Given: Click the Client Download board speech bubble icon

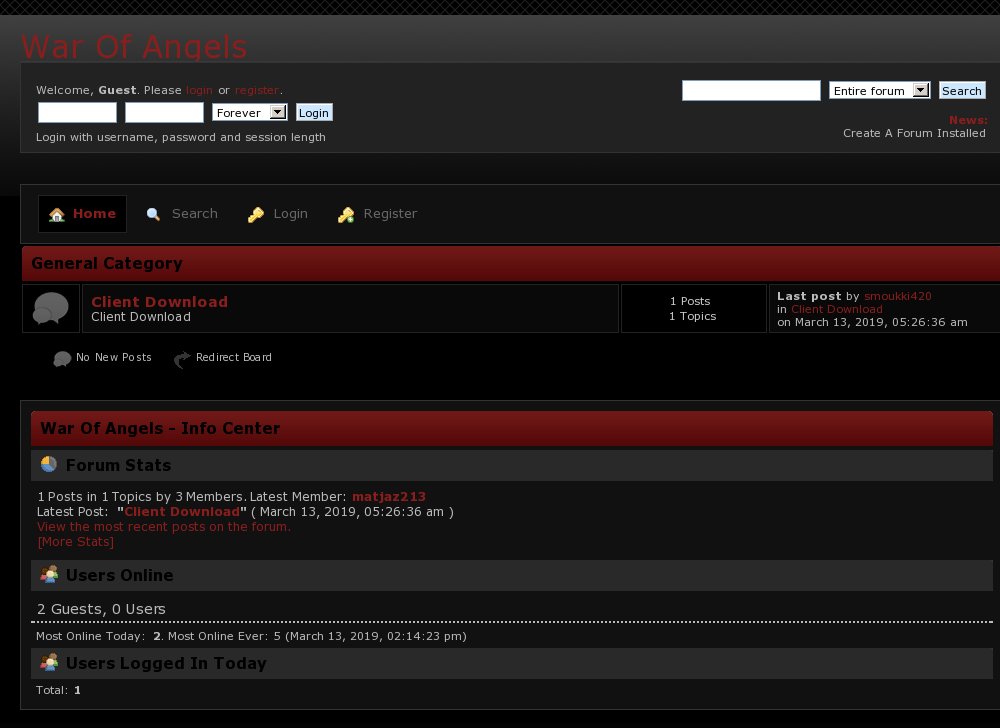Looking at the screenshot, I should [x=51, y=308].
